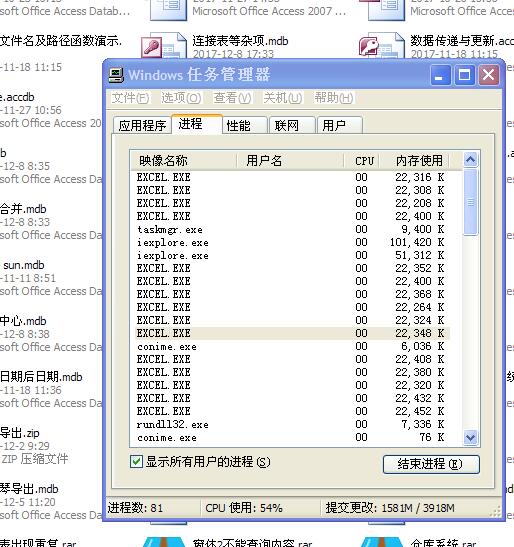Switch to the 性能 tab
Screen dimensions: 514x547
click(x=244, y=126)
